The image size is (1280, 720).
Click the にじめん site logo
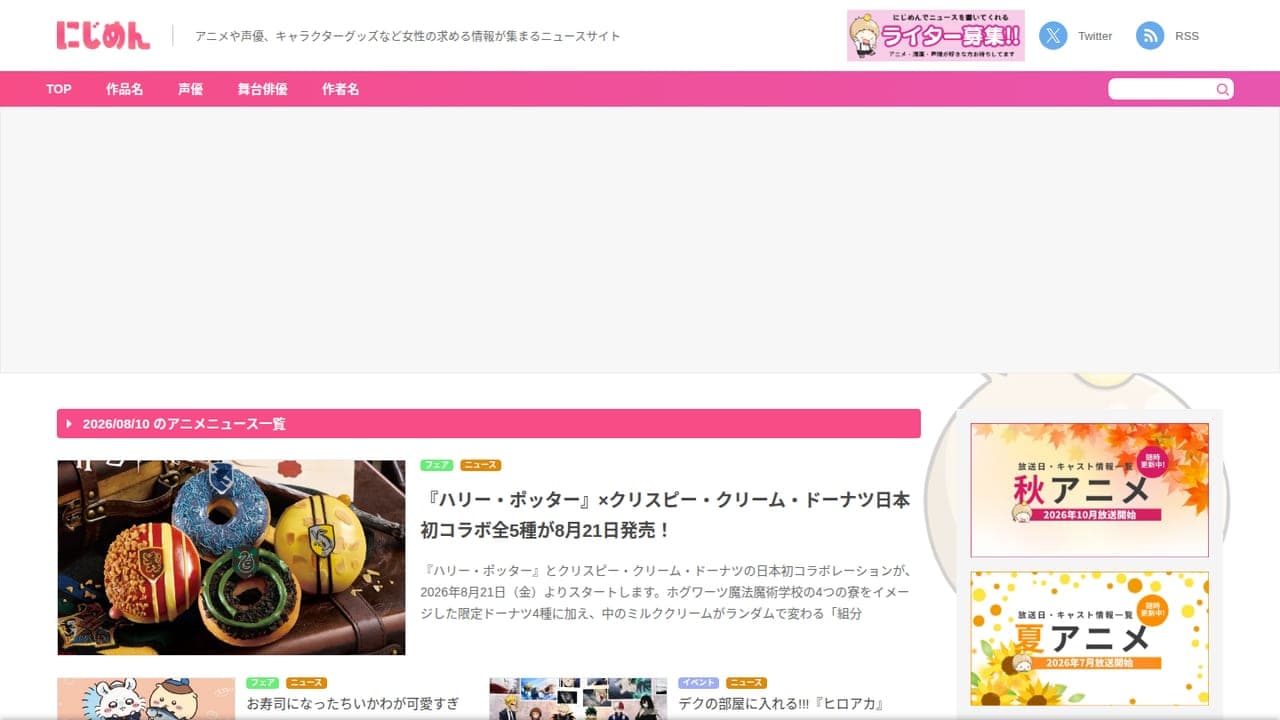click(x=103, y=35)
